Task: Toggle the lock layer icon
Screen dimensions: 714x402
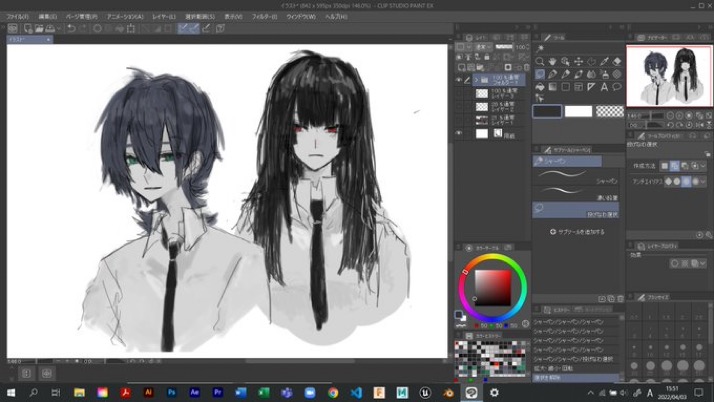Action: (x=487, y=57)
